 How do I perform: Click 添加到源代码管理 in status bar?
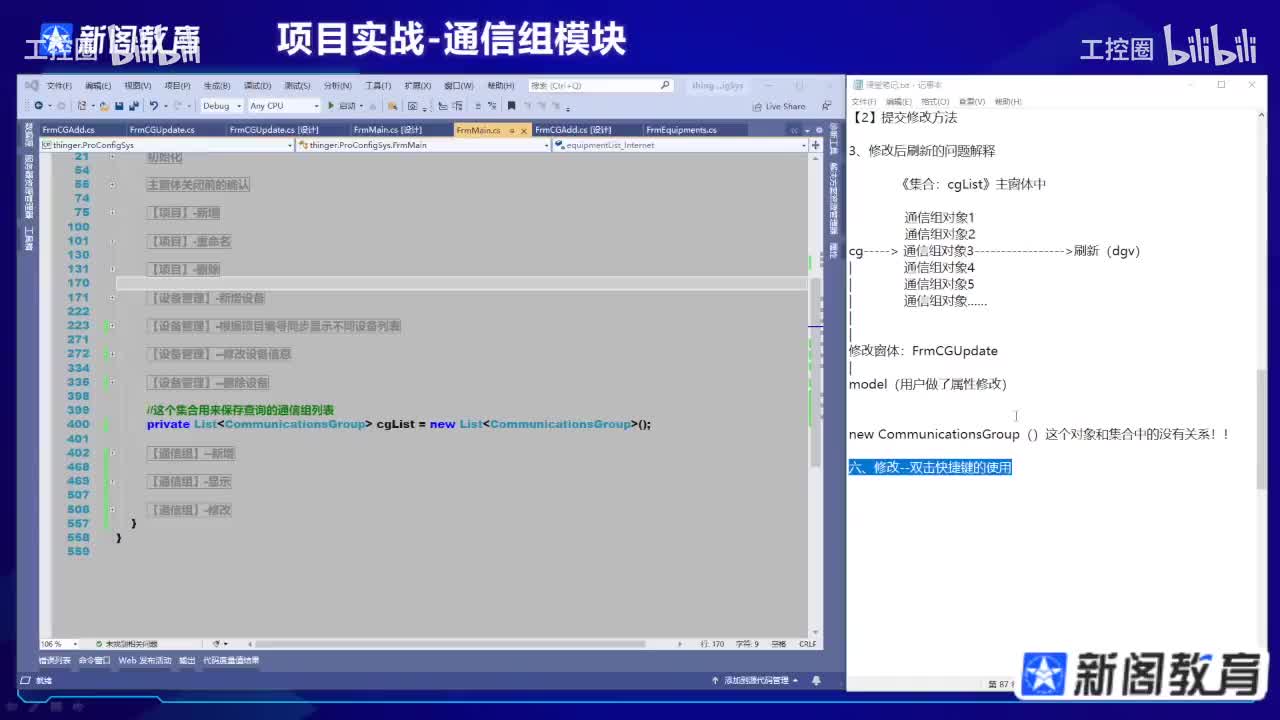[x=756, y=680]
